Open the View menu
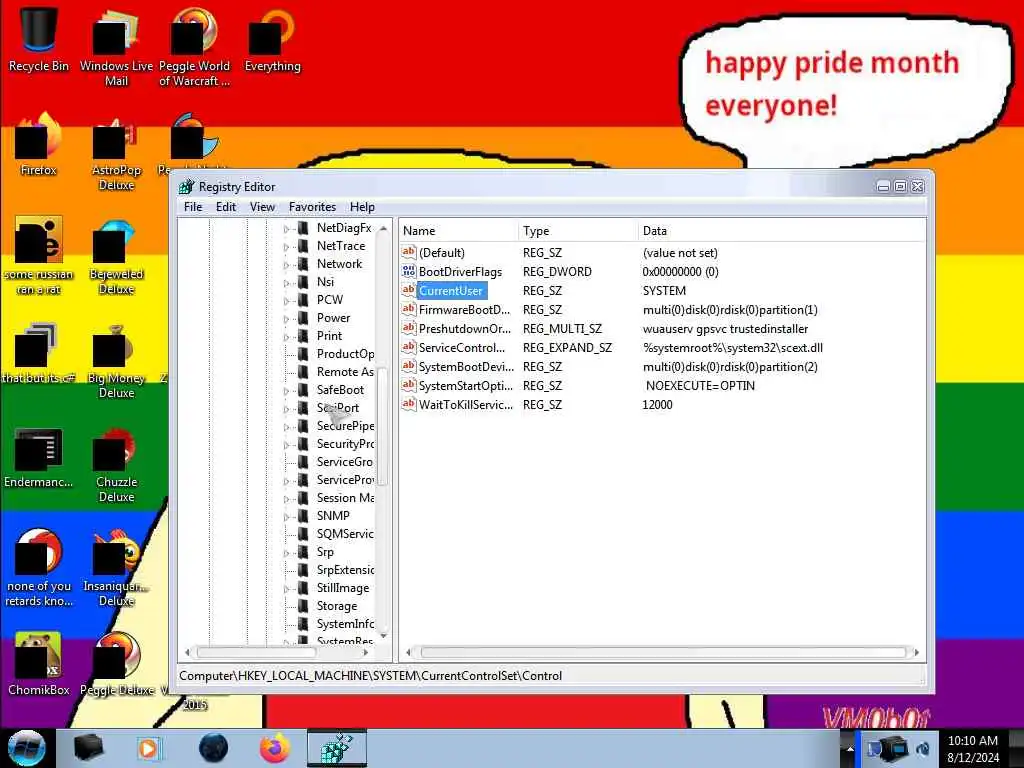This screenshot has width=1024, height=768. (x=263, y=207)
